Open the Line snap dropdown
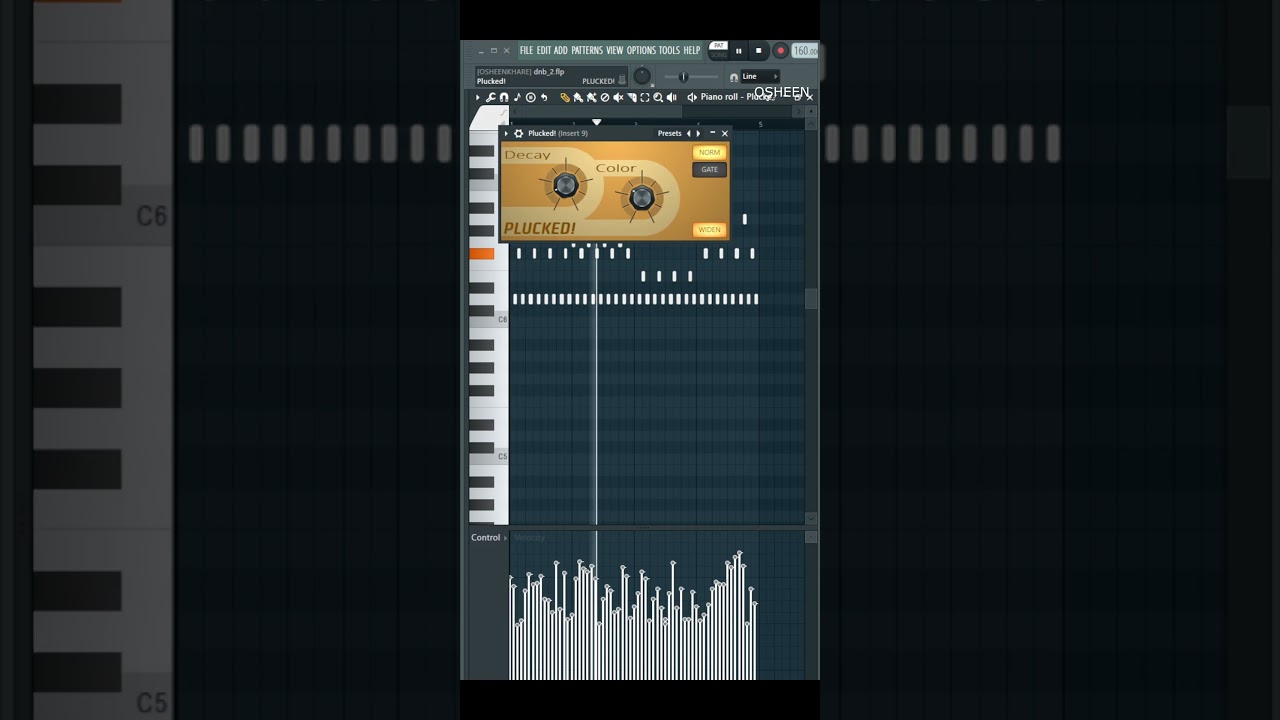Viewport: 1280px width, 720px height. tap(760, 76)
